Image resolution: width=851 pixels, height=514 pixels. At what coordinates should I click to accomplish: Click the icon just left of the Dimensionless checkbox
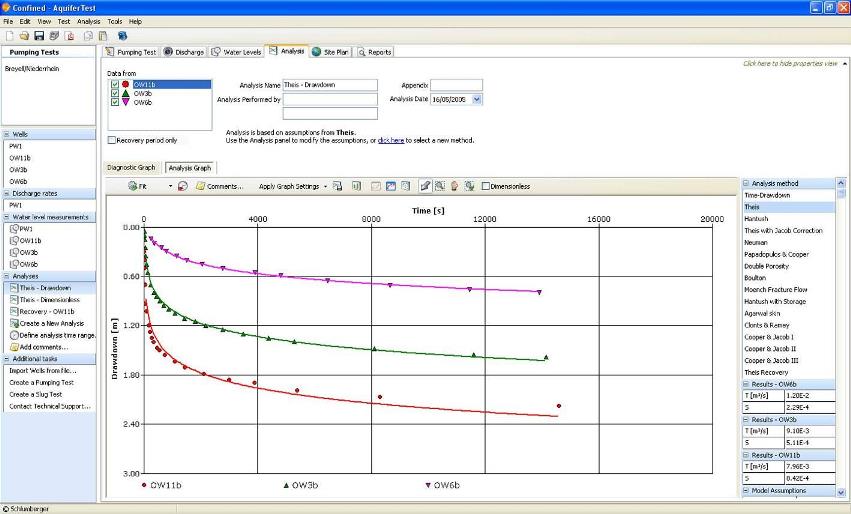click(469, 186)
